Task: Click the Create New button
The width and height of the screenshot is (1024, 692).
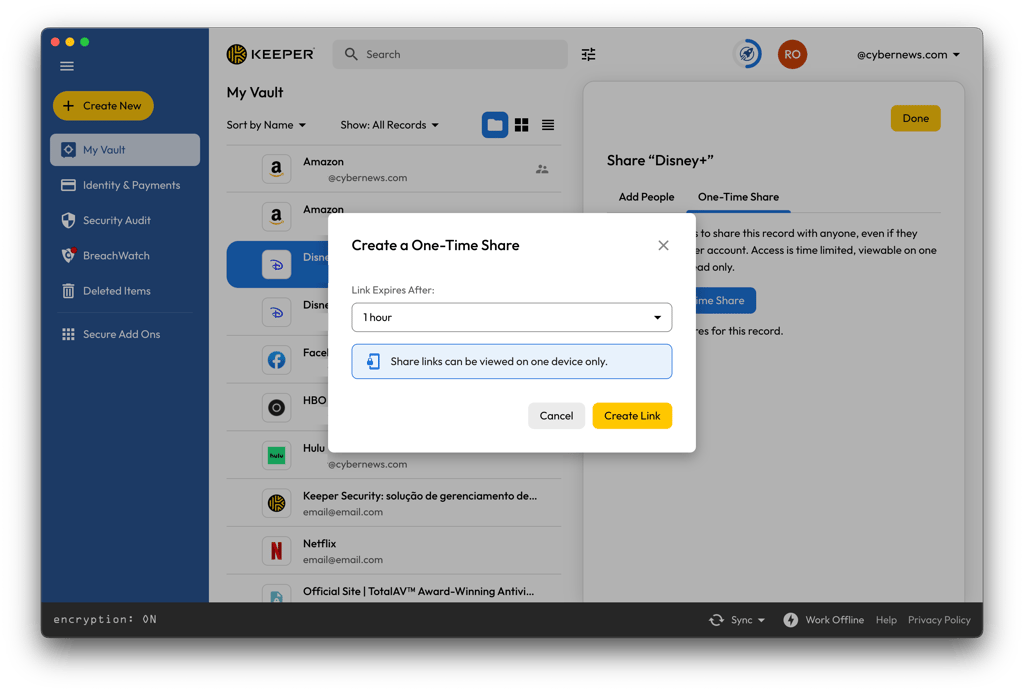Action: (103, 106)
